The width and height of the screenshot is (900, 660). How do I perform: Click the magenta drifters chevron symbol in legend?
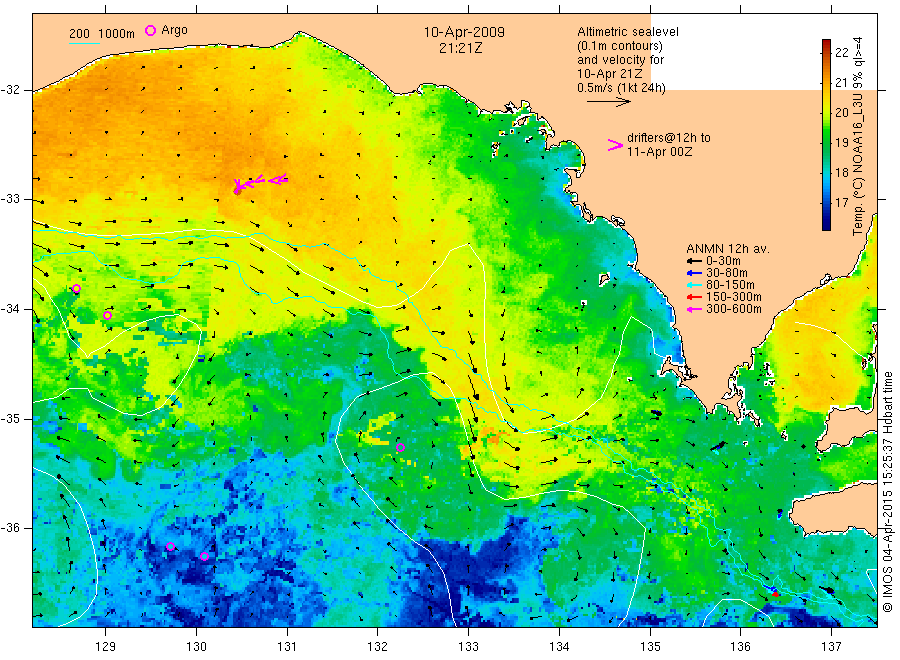(615, 145)
